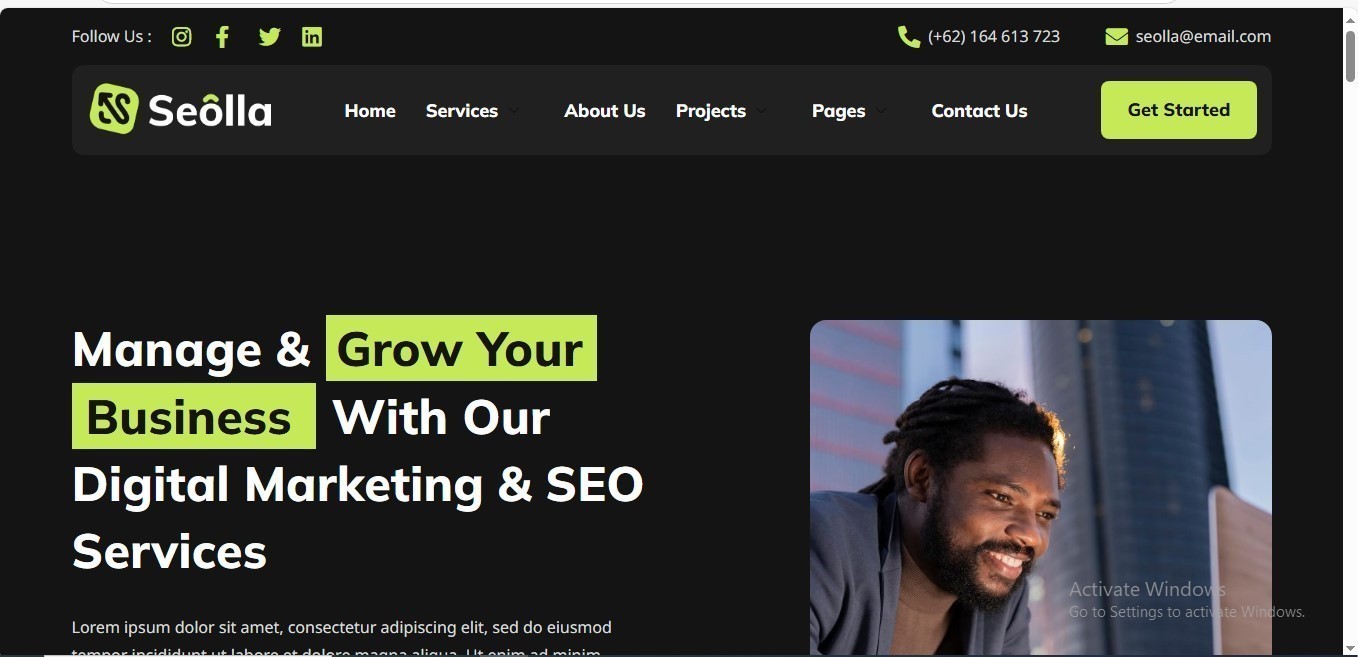Navigate to Contact Us

(979, 111)
